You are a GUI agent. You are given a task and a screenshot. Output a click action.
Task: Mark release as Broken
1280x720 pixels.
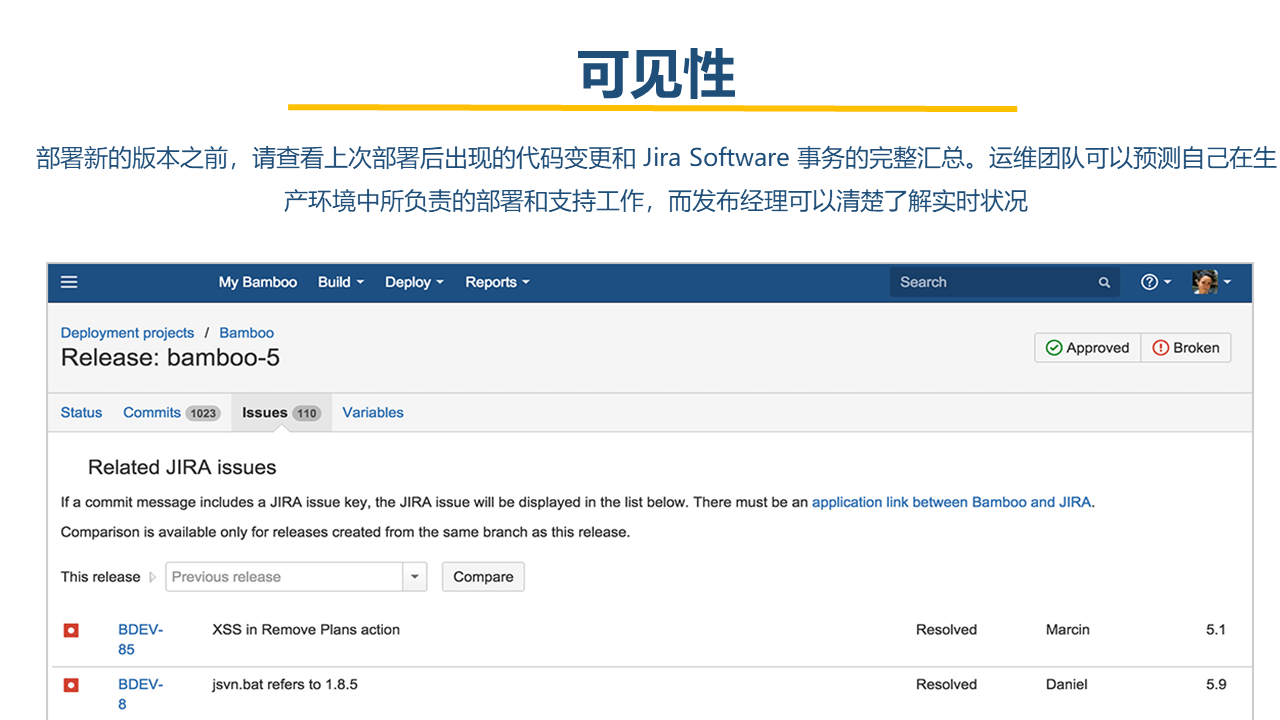coord(1186,348)
